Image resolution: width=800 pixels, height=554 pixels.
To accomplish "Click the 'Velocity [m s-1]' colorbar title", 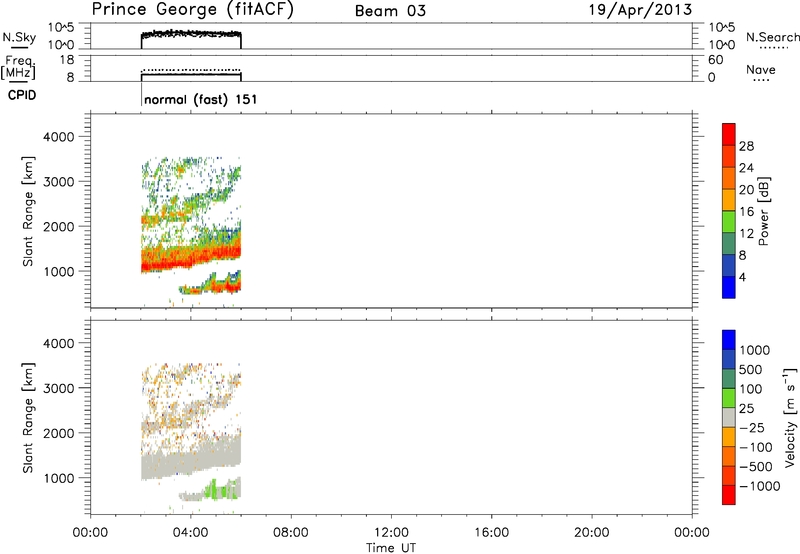I will pos(790,418).
